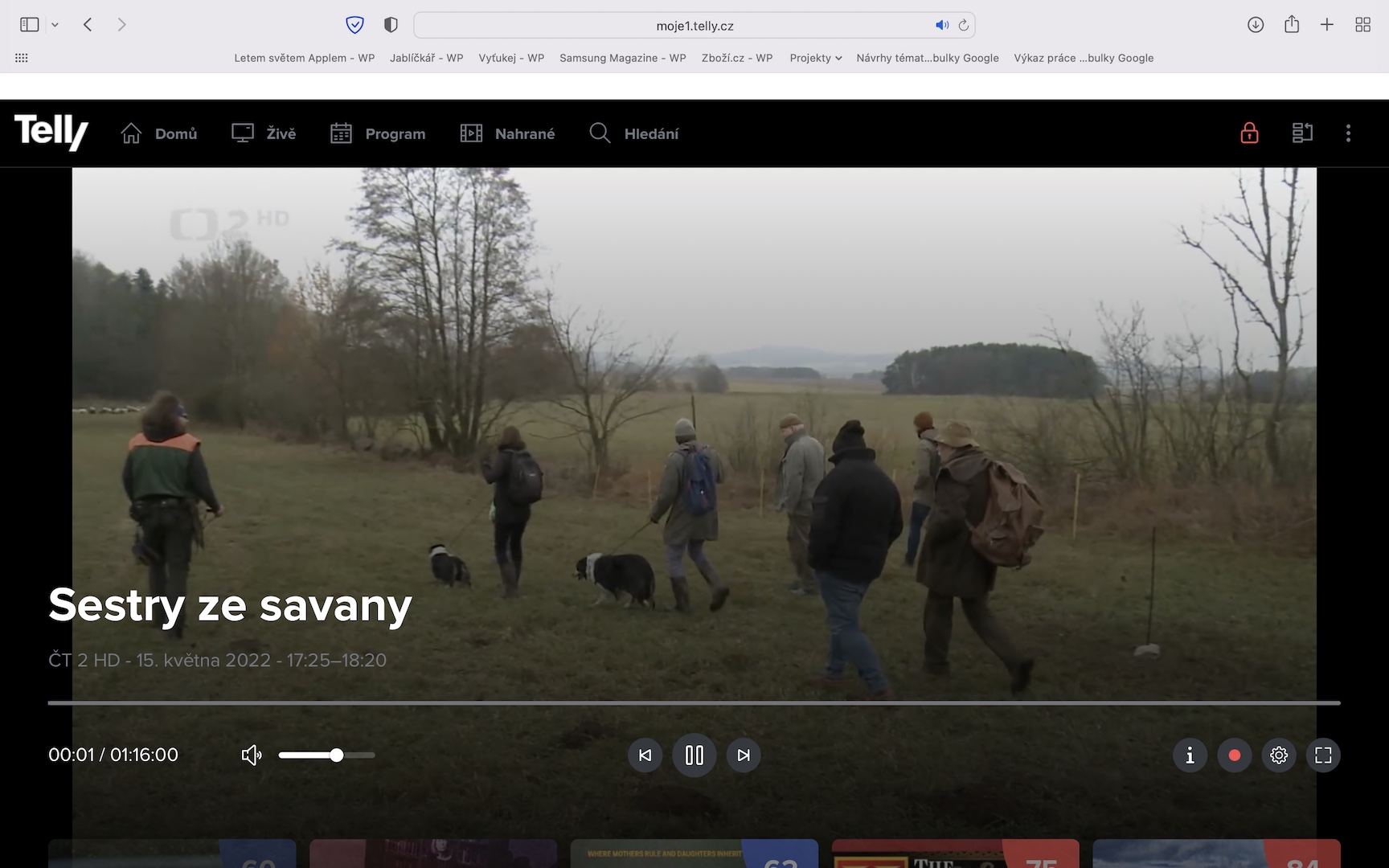Open the Živě live TV section

click(264, 133)
